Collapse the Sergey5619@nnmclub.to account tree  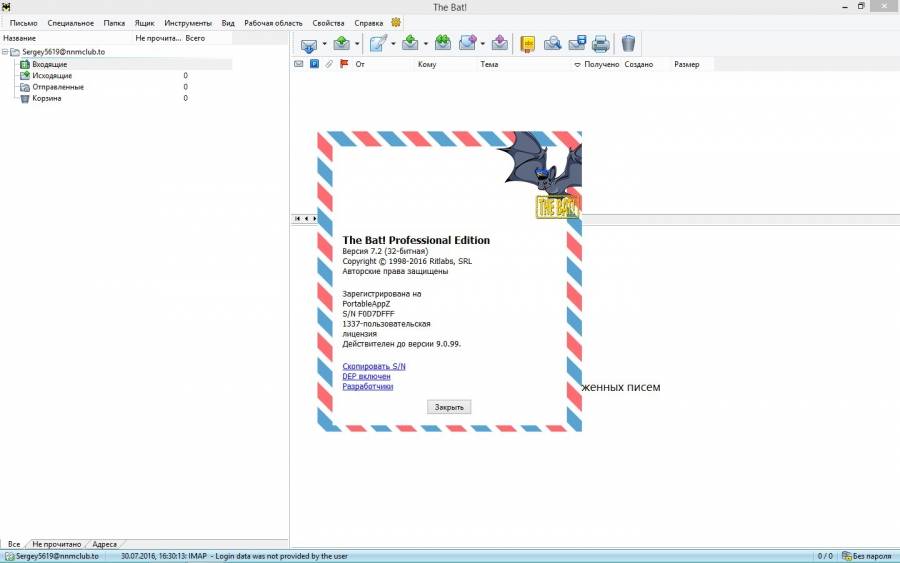coord(5,51)
